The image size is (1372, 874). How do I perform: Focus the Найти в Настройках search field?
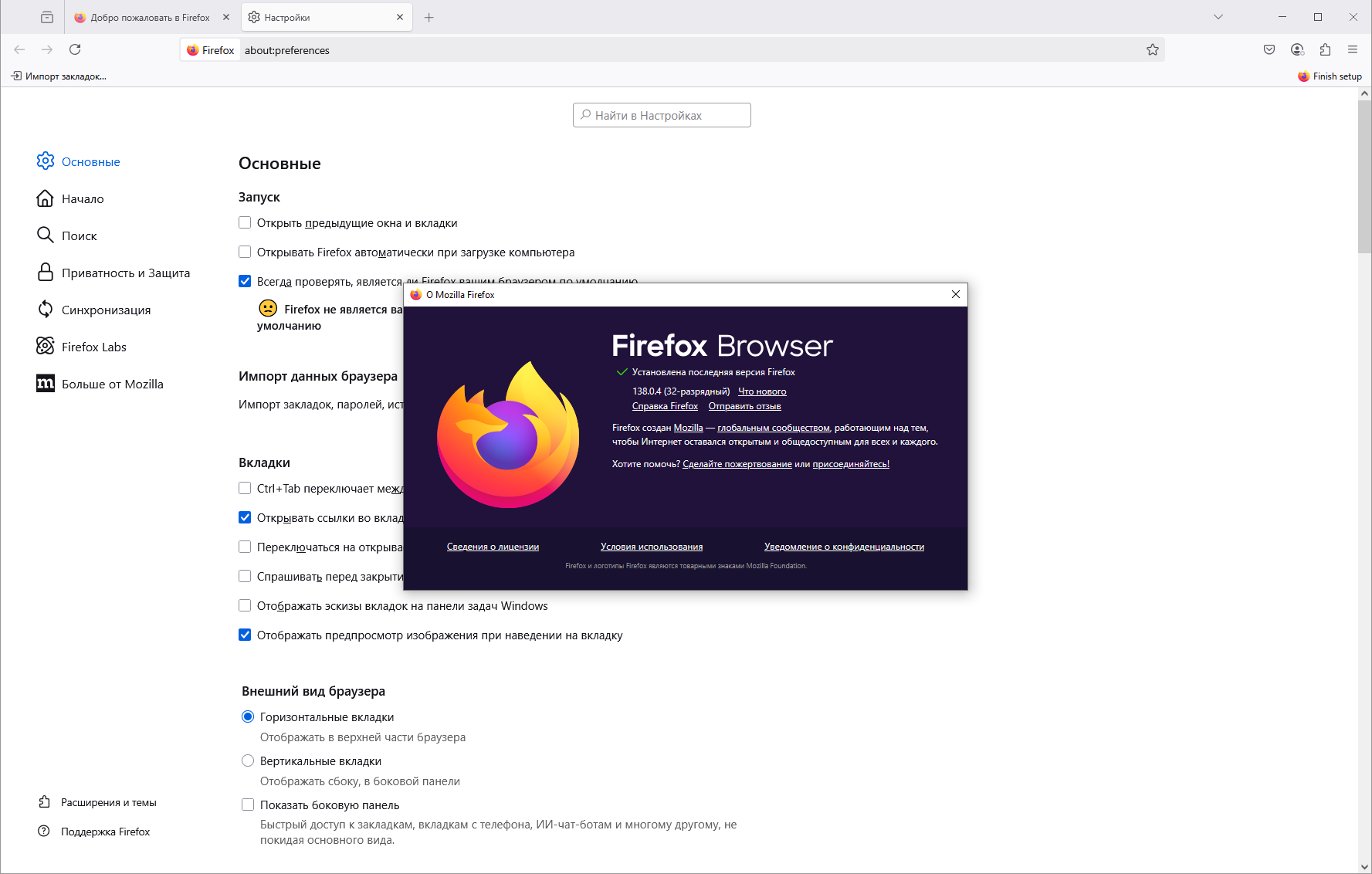tap(662, 115)
